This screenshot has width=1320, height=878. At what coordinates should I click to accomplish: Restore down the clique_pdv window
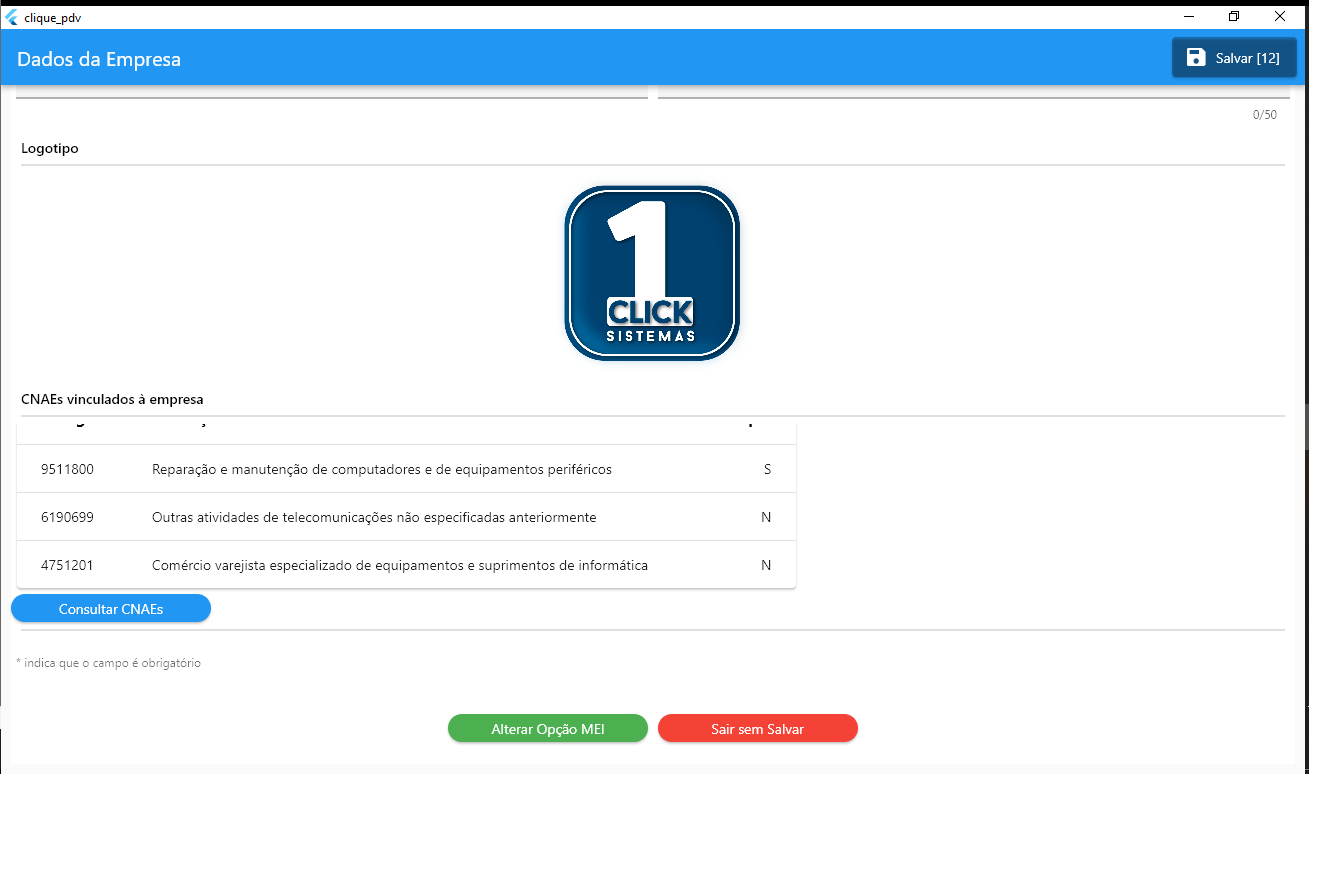[x=1235, y=16]
